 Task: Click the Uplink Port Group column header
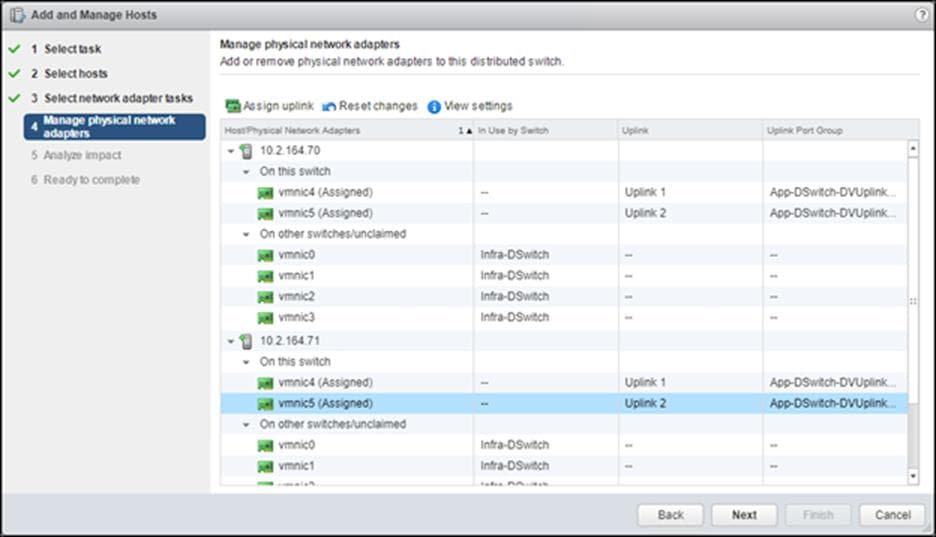pyautogui.click(x=841, y=130)
